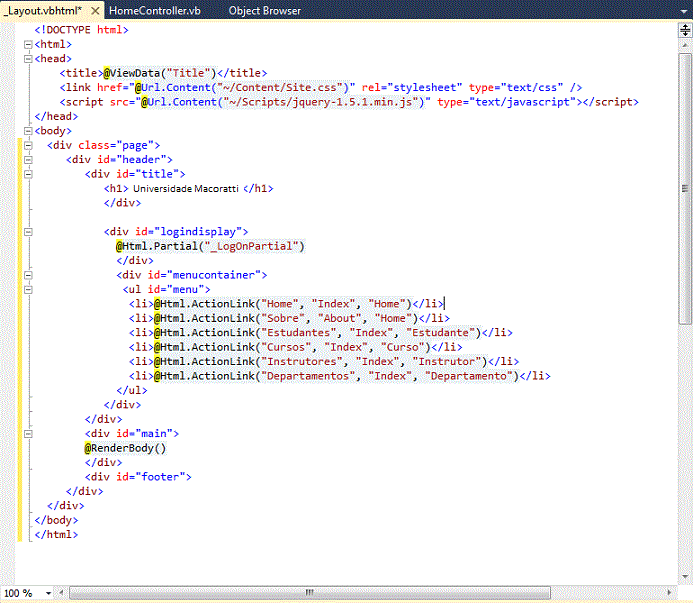
Task: Click on @ViewData("Title") in title tag
Action: pyautogui.click(x=160, y=73)
